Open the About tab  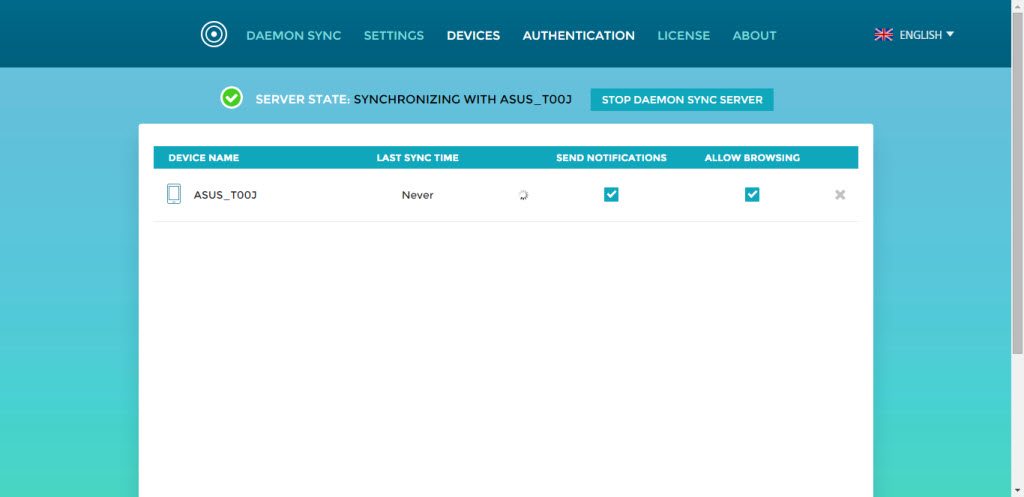(754, 35)
